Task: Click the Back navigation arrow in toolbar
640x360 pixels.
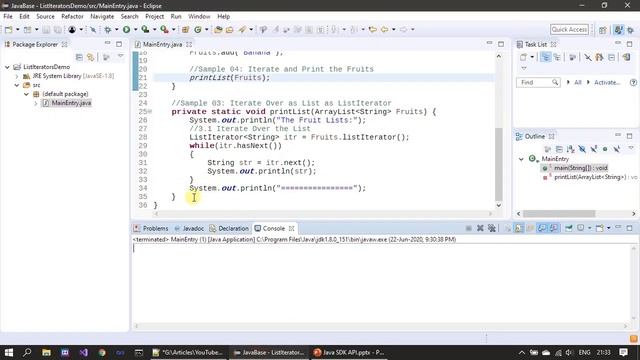Action: [384, 29]
